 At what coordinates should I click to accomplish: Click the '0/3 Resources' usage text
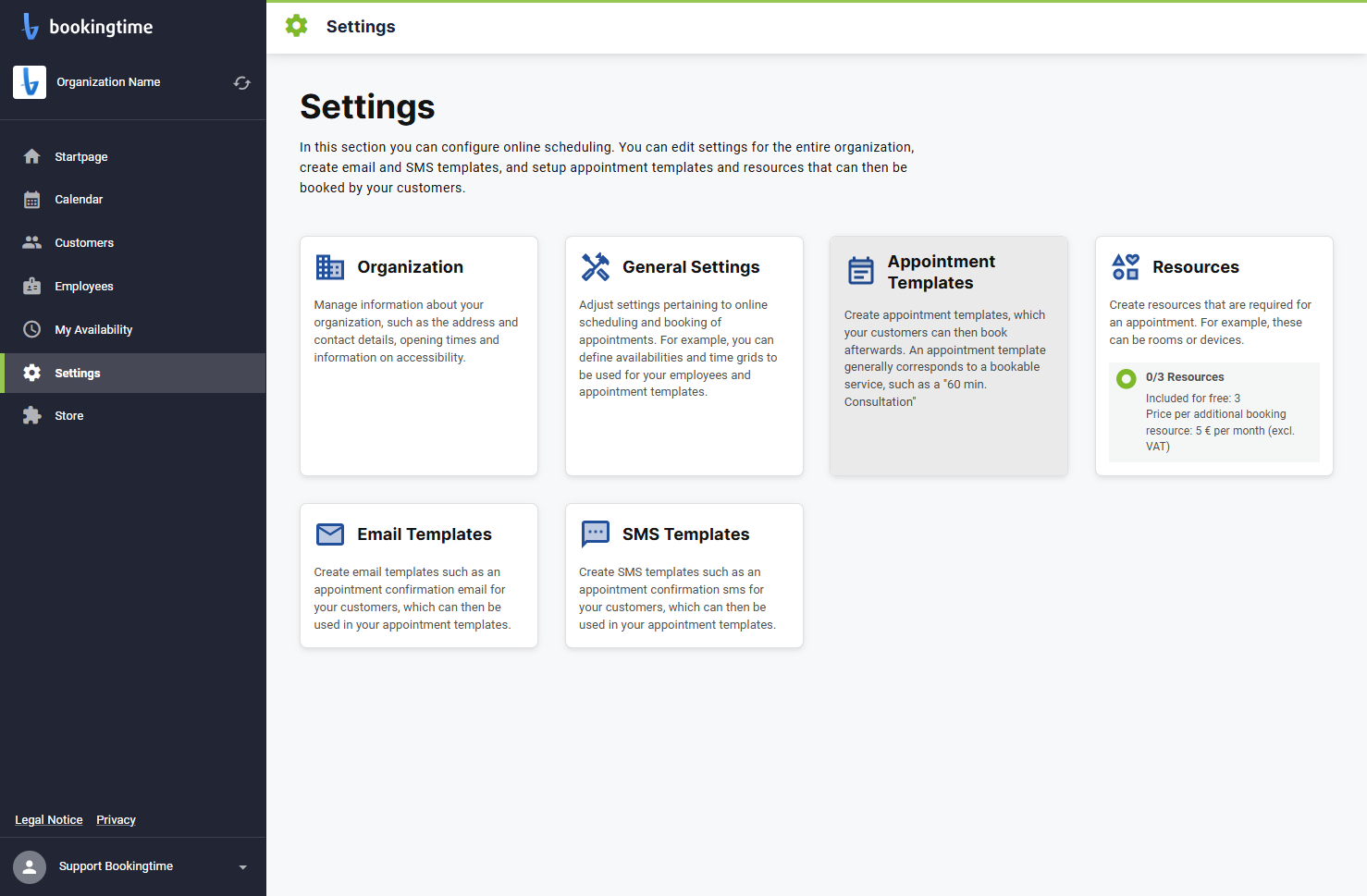1185,377
